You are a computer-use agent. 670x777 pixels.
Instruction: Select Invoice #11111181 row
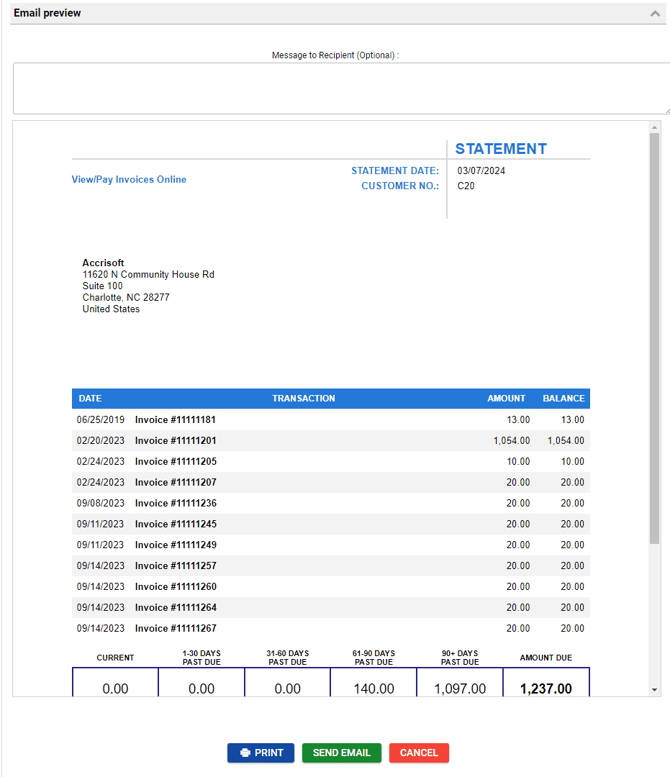point(175,420)
